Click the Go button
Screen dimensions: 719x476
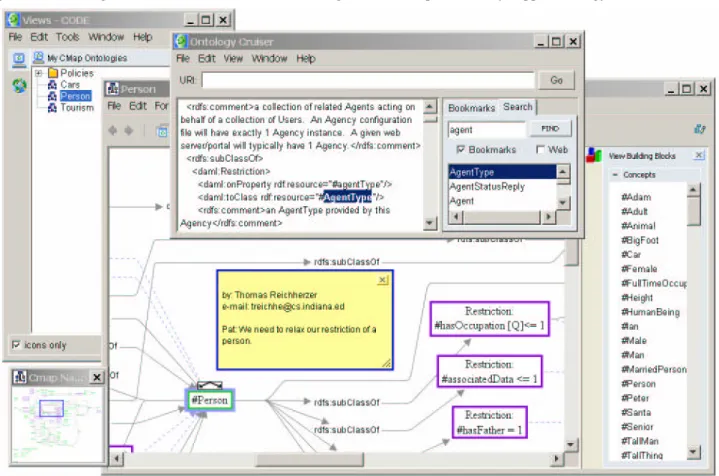(556, 80)
